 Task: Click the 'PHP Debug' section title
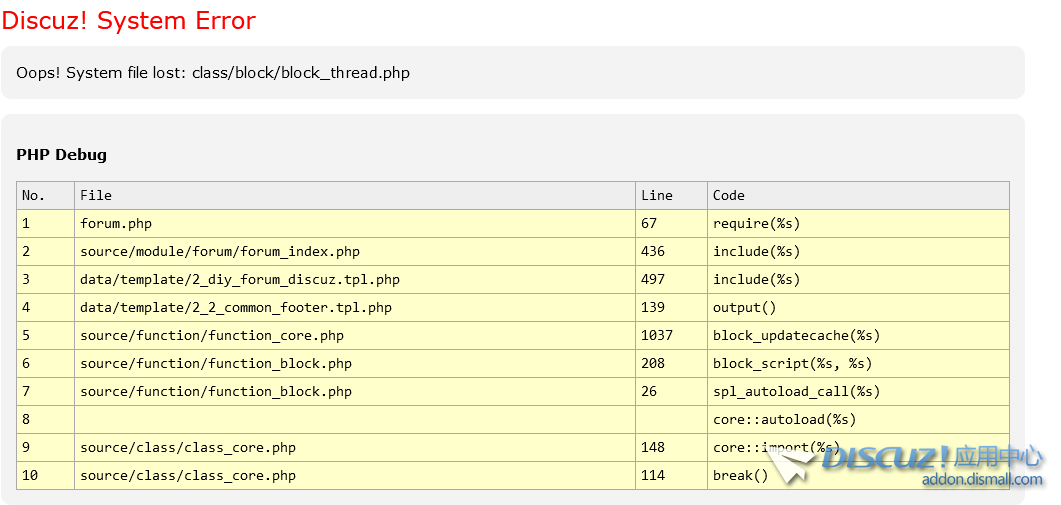point(62,154)
